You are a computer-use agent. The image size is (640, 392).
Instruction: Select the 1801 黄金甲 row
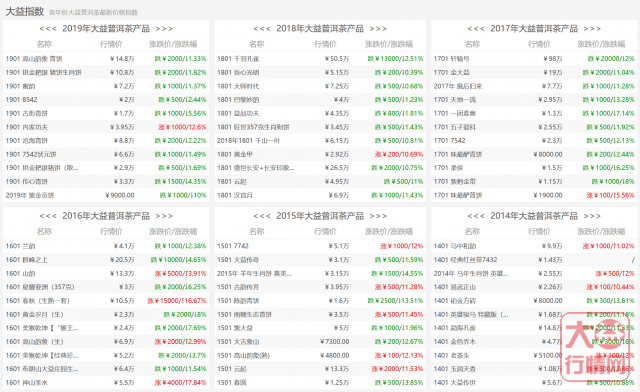click(320, 154)
